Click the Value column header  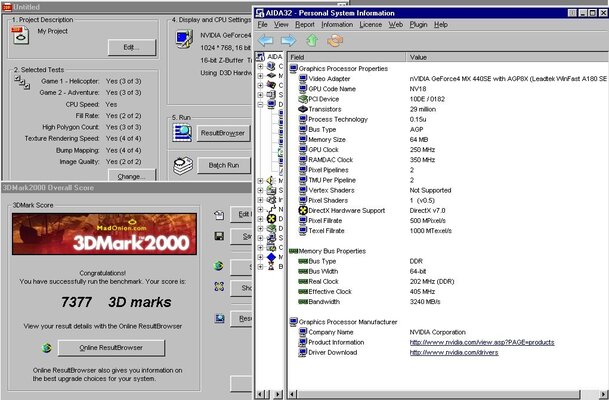[x=507, y=57]
